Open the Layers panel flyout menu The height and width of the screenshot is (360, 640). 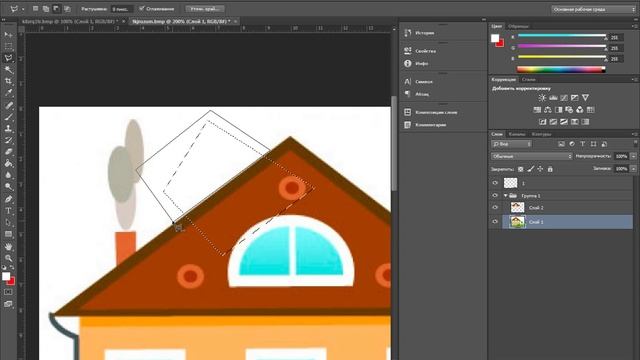click(x=634, y=134)
